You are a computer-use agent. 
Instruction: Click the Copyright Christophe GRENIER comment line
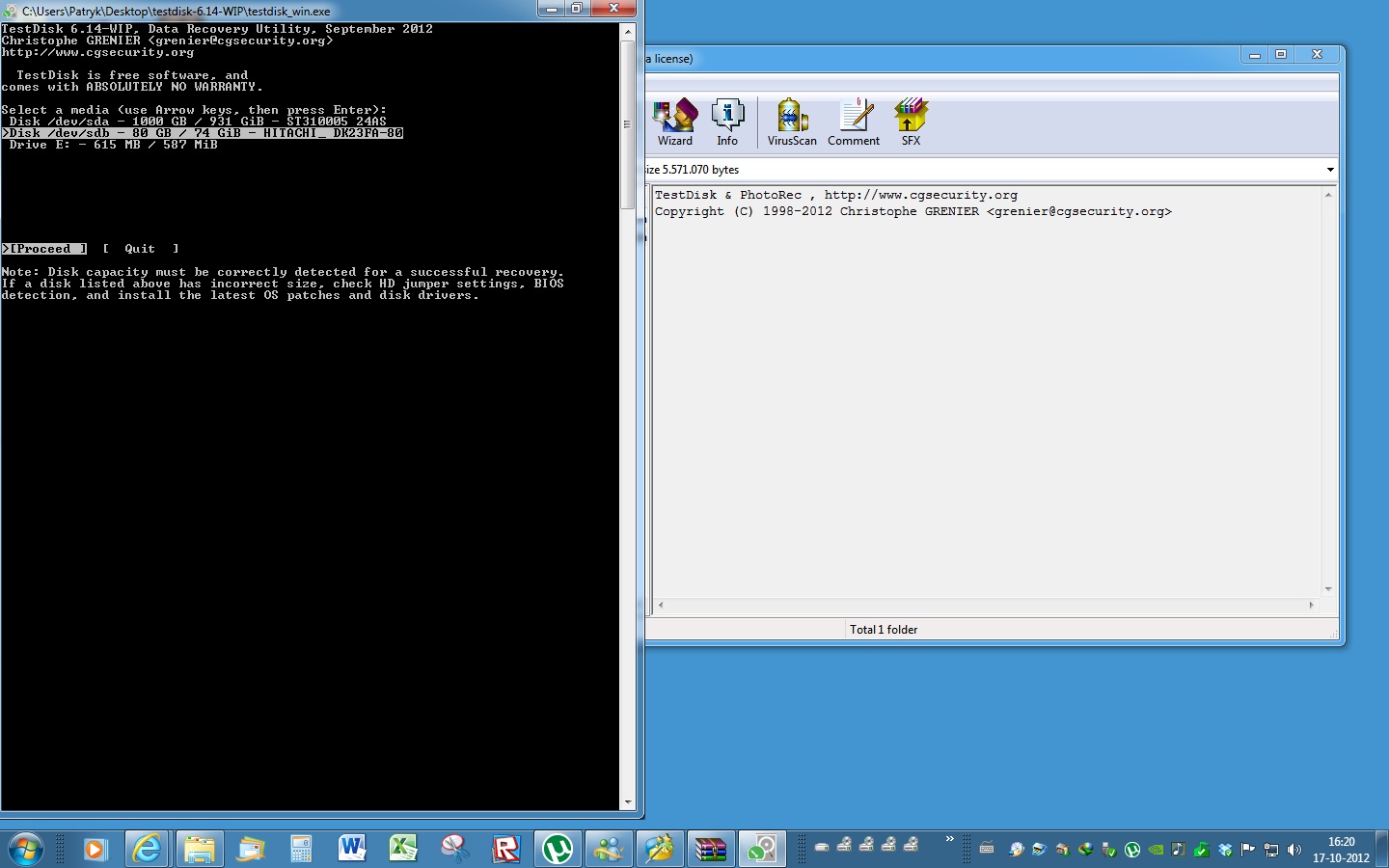pyautogui.click(x=913, y=211)
